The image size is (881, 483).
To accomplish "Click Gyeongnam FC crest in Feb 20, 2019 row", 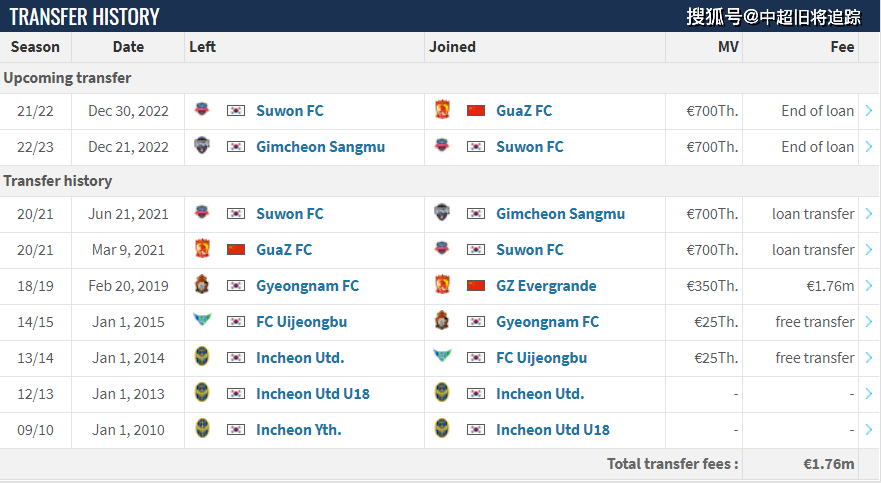I will click(202, 284).
